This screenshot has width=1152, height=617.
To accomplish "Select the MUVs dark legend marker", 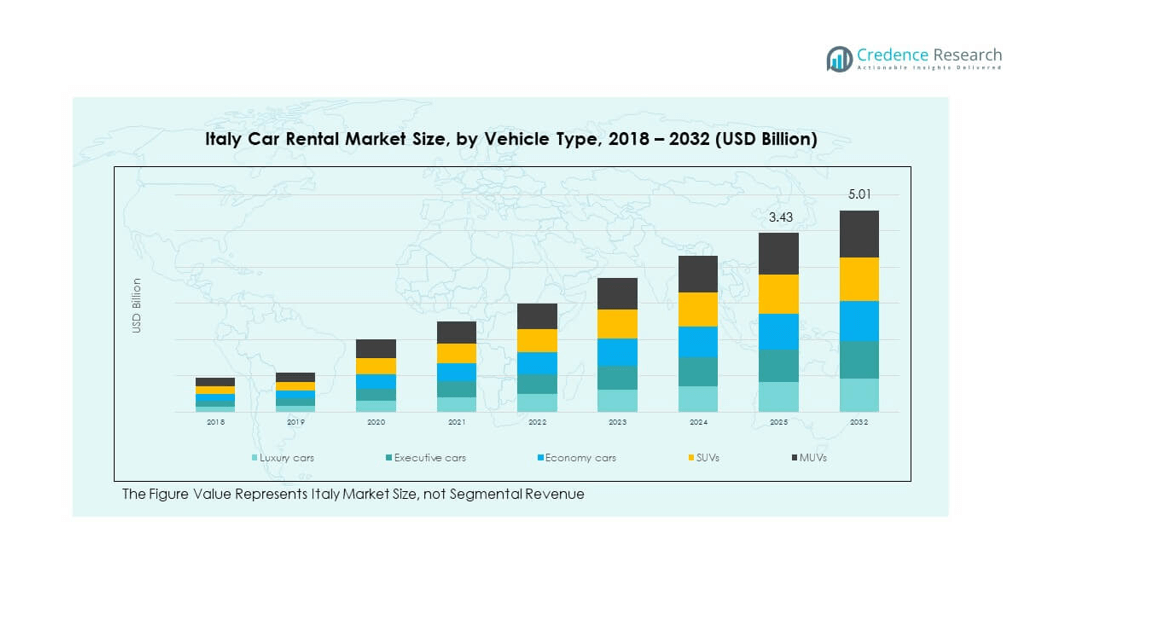I will [794, 458].
